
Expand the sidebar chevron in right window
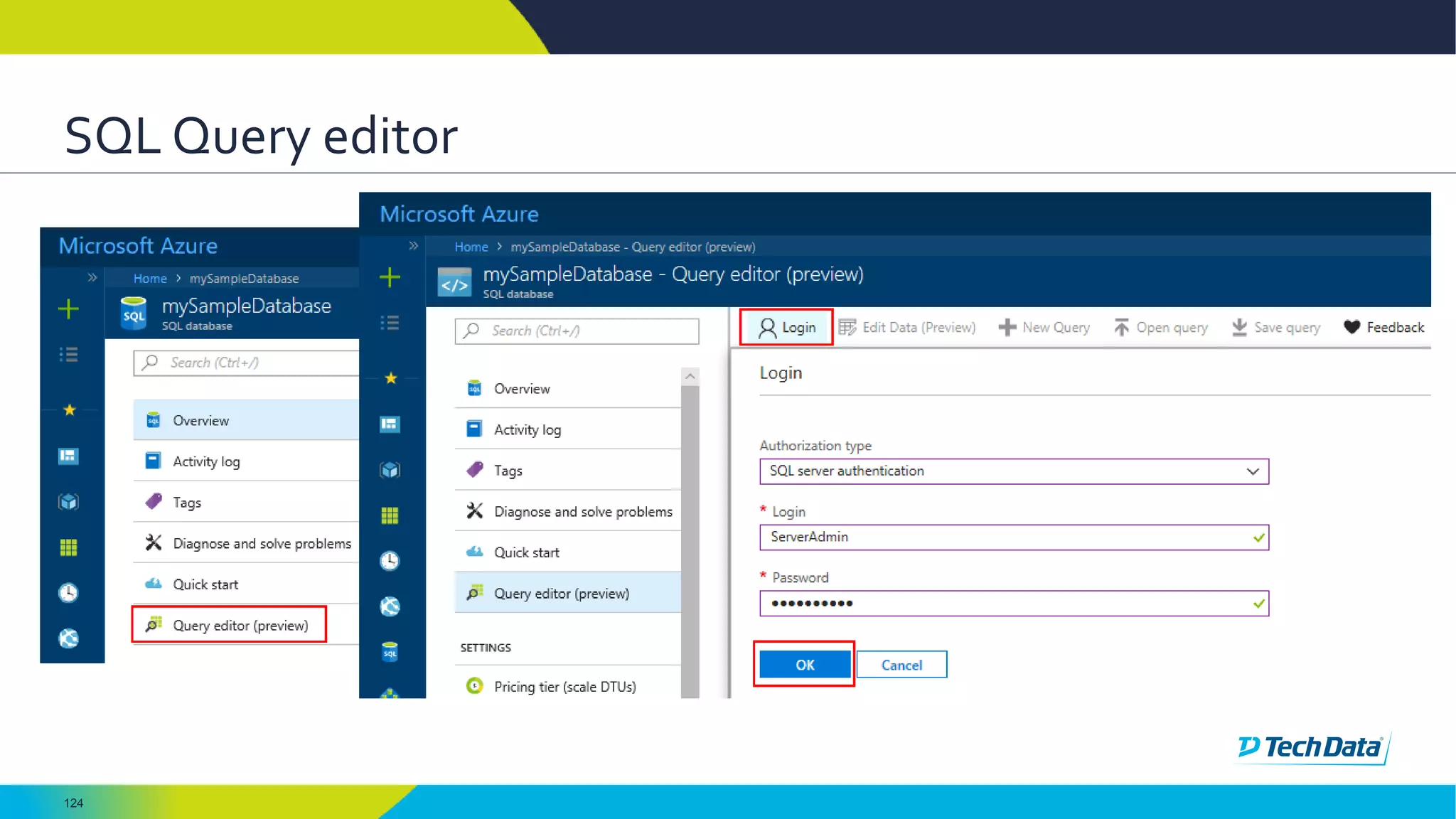(x=413, y=246)
